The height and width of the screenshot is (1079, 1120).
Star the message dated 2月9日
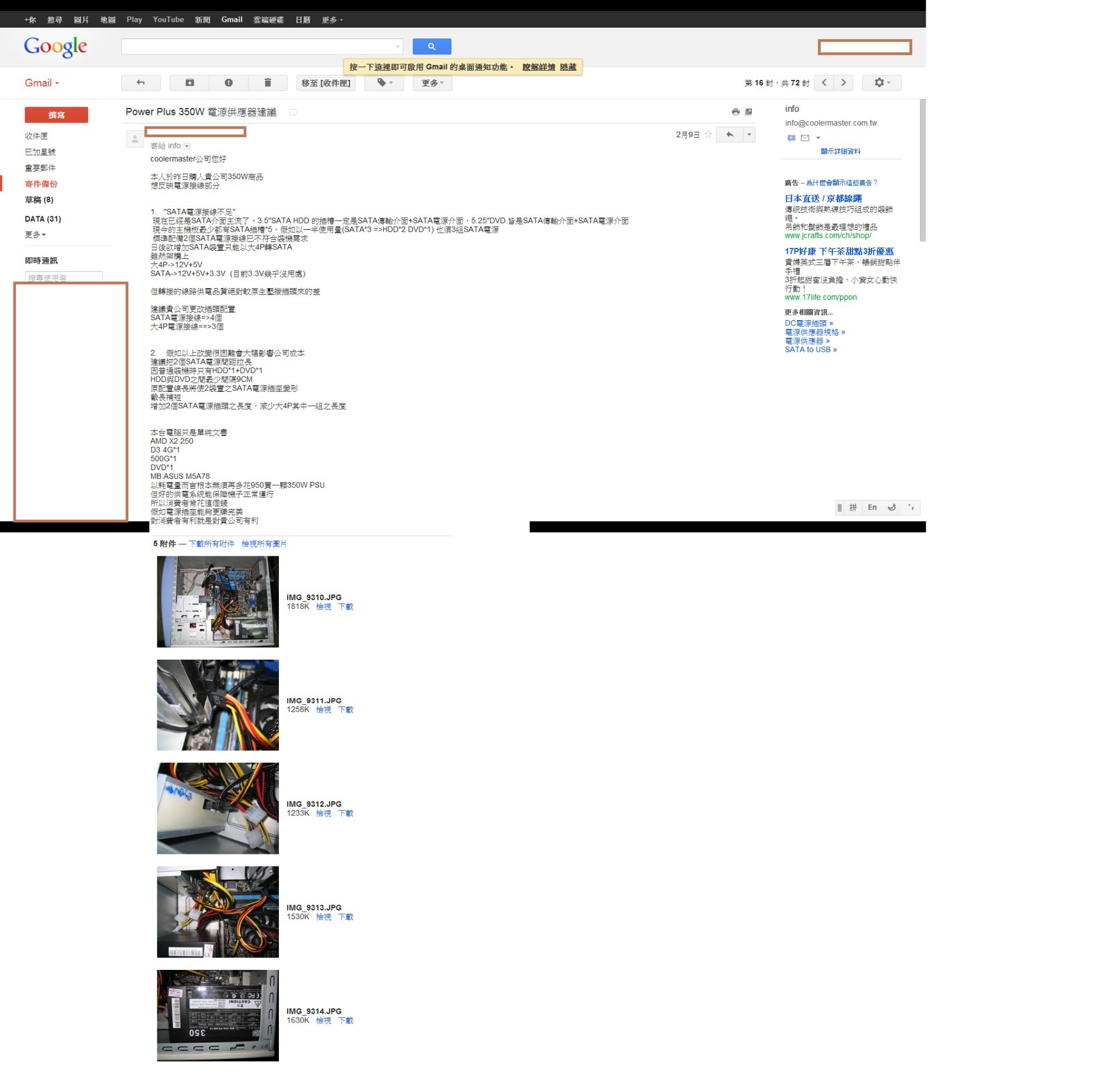click(x=708, y=135)
